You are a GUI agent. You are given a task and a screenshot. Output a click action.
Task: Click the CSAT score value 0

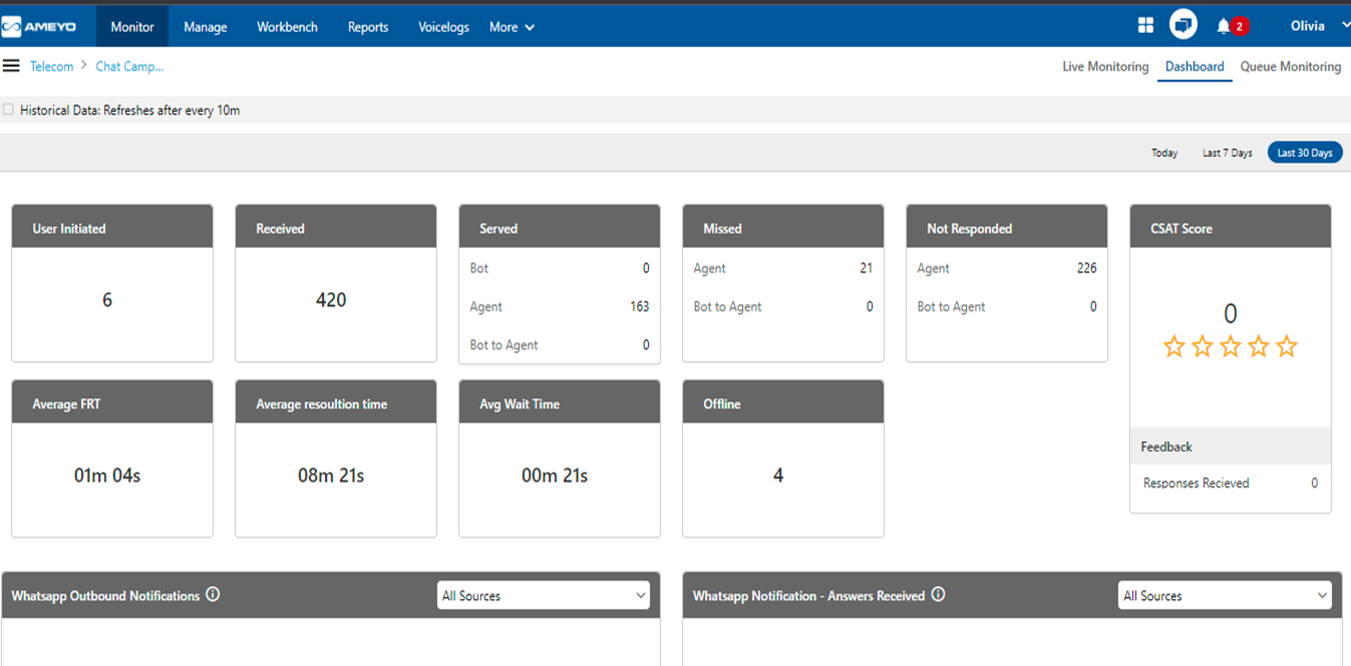point(1230,314)
